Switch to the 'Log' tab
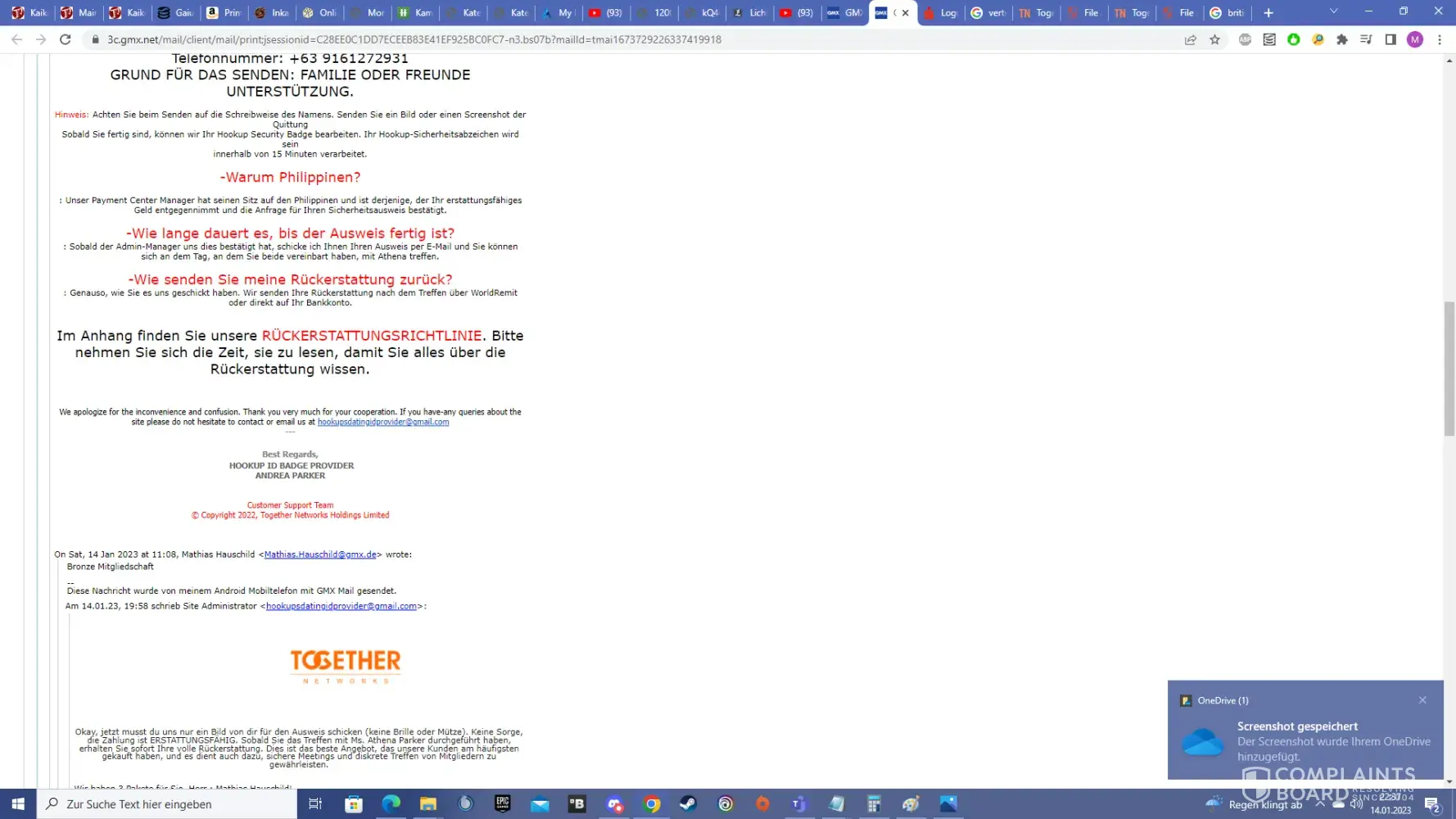The width and height of the screenshot is (1456, 819). [x=940, y=12]
